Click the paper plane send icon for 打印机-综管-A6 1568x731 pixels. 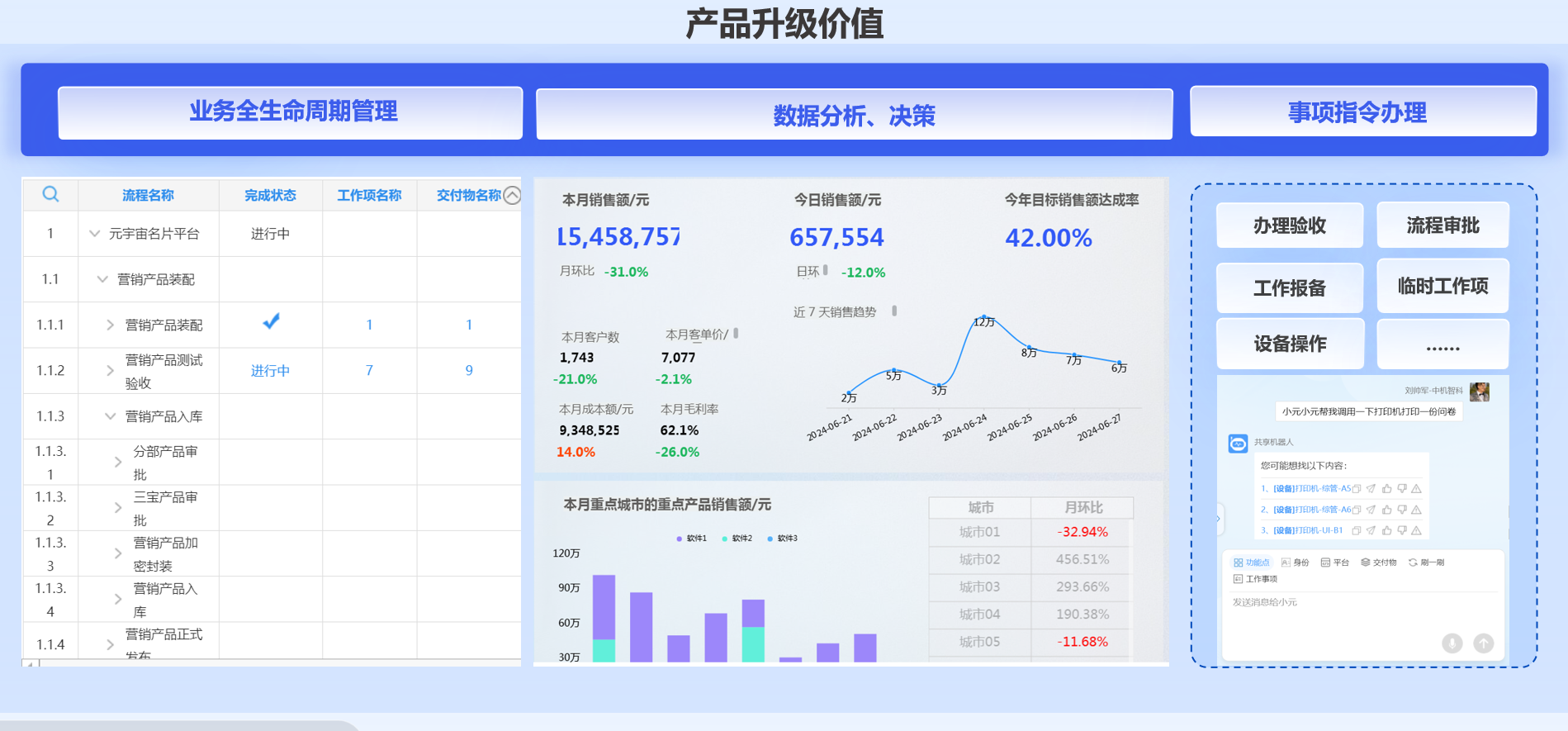click(x=1371, y=510)
